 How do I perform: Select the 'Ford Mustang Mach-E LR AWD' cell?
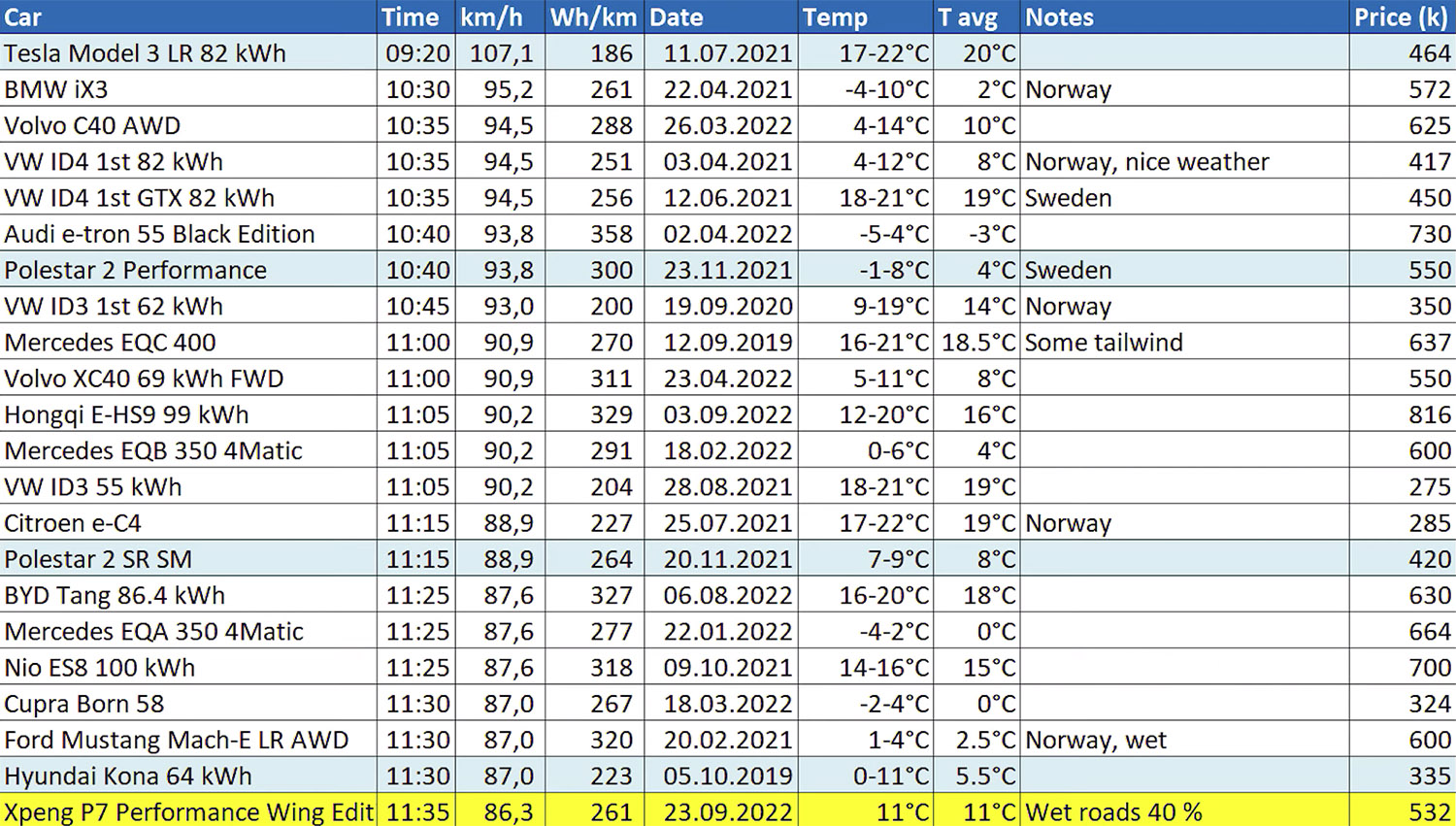(188, 740)
